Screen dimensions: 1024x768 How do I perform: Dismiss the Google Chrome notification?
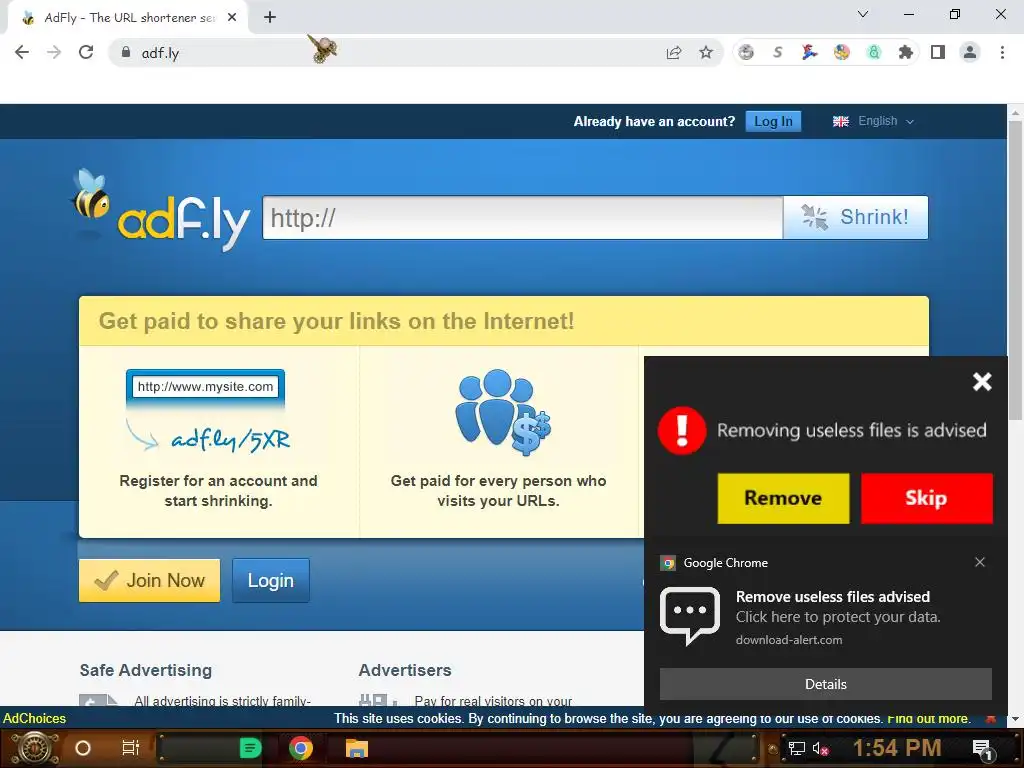[x=980, y=562]
